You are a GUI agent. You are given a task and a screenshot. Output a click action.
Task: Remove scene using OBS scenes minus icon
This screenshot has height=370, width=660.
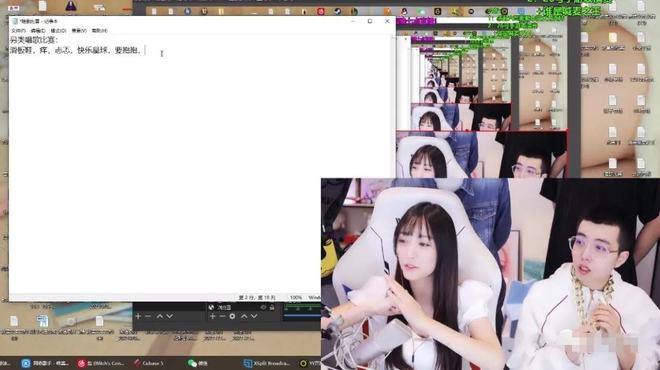[148, 316]
